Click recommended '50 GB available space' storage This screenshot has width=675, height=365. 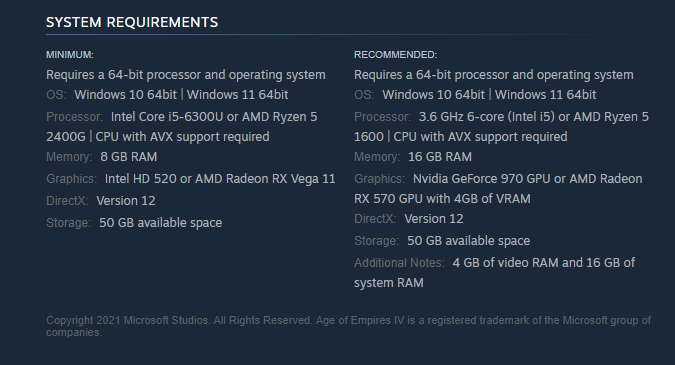coord(468,241)
